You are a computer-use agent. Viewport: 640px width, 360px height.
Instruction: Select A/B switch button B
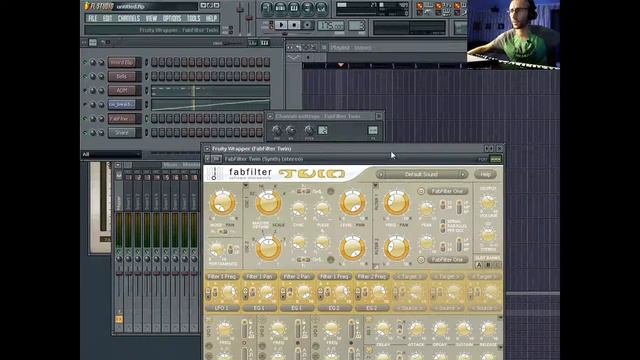(x=488, y=265)
